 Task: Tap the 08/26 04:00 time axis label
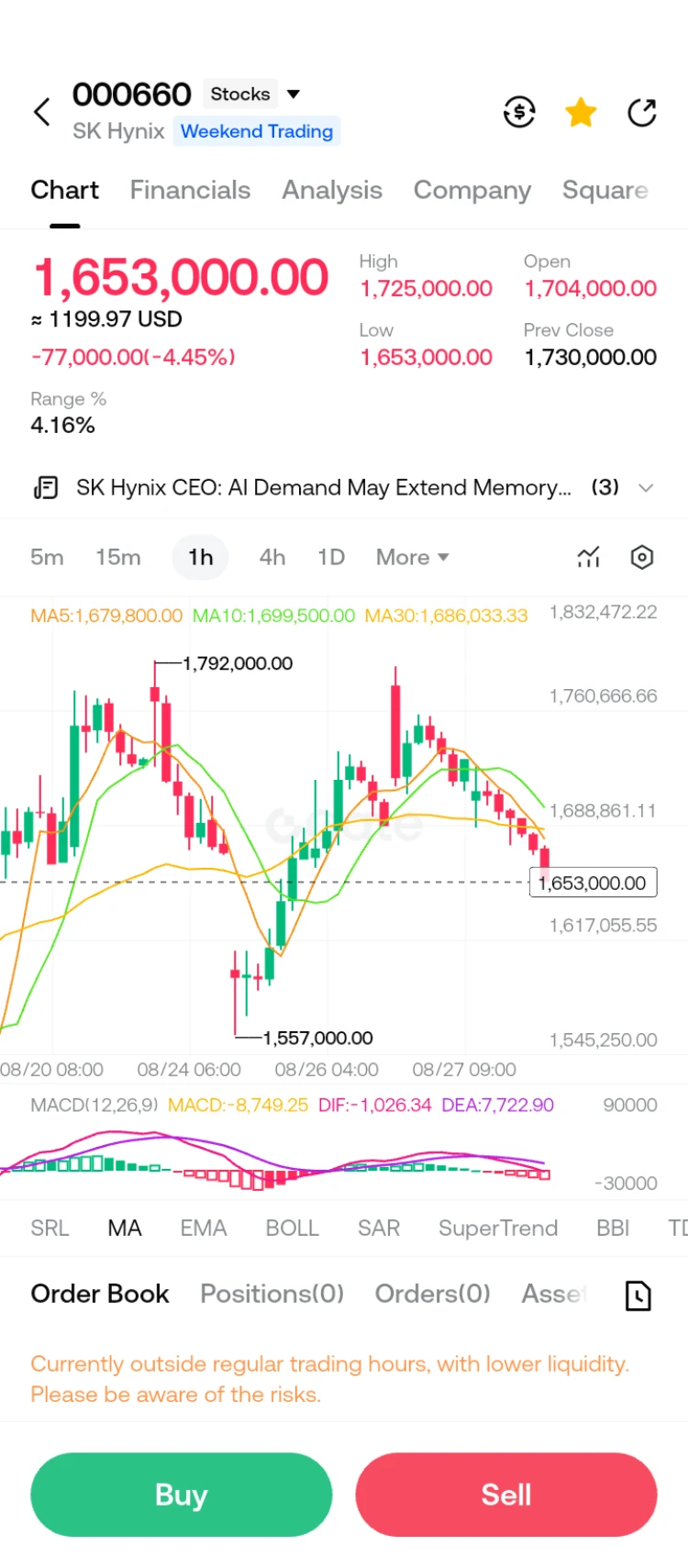(327, 1070)
